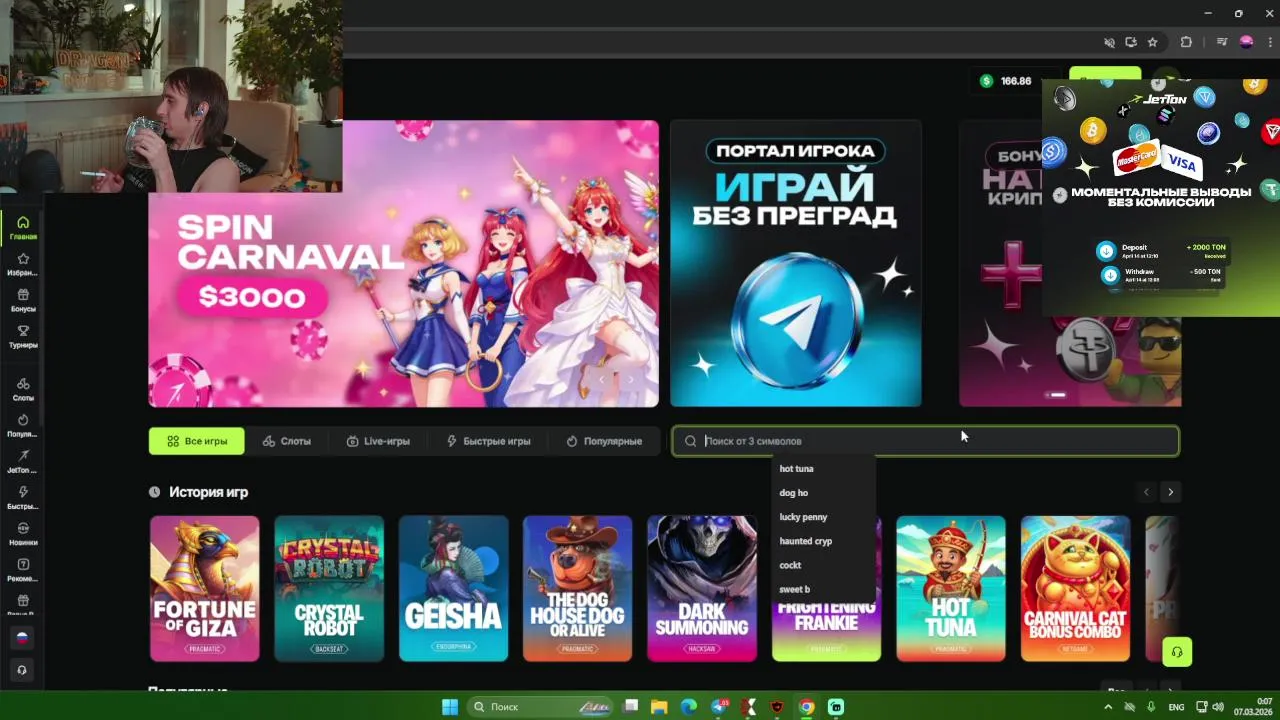
Task: Open the browser extensions puzzle icon
Action: 1186,42
